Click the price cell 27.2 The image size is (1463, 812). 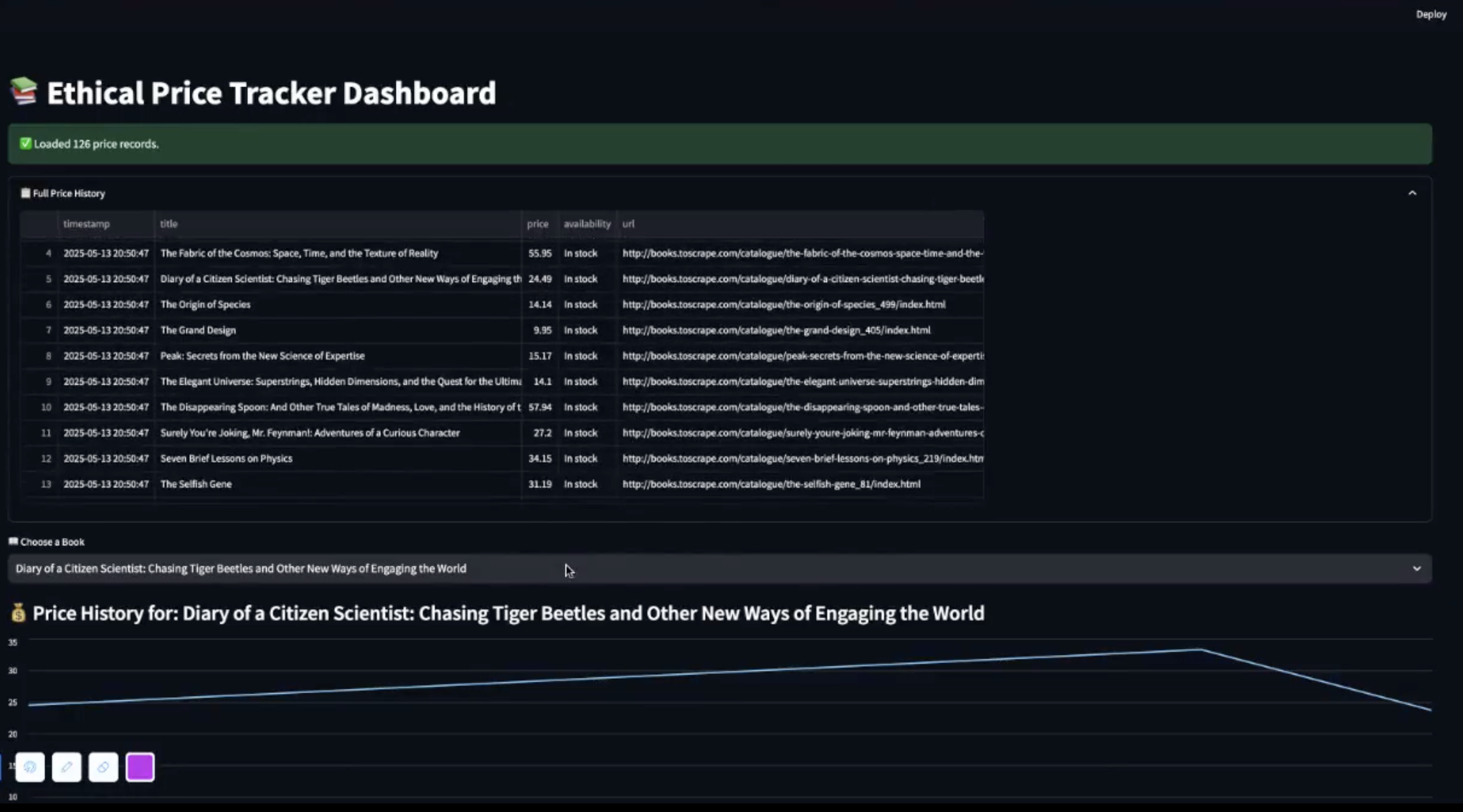tap(539, 433)
